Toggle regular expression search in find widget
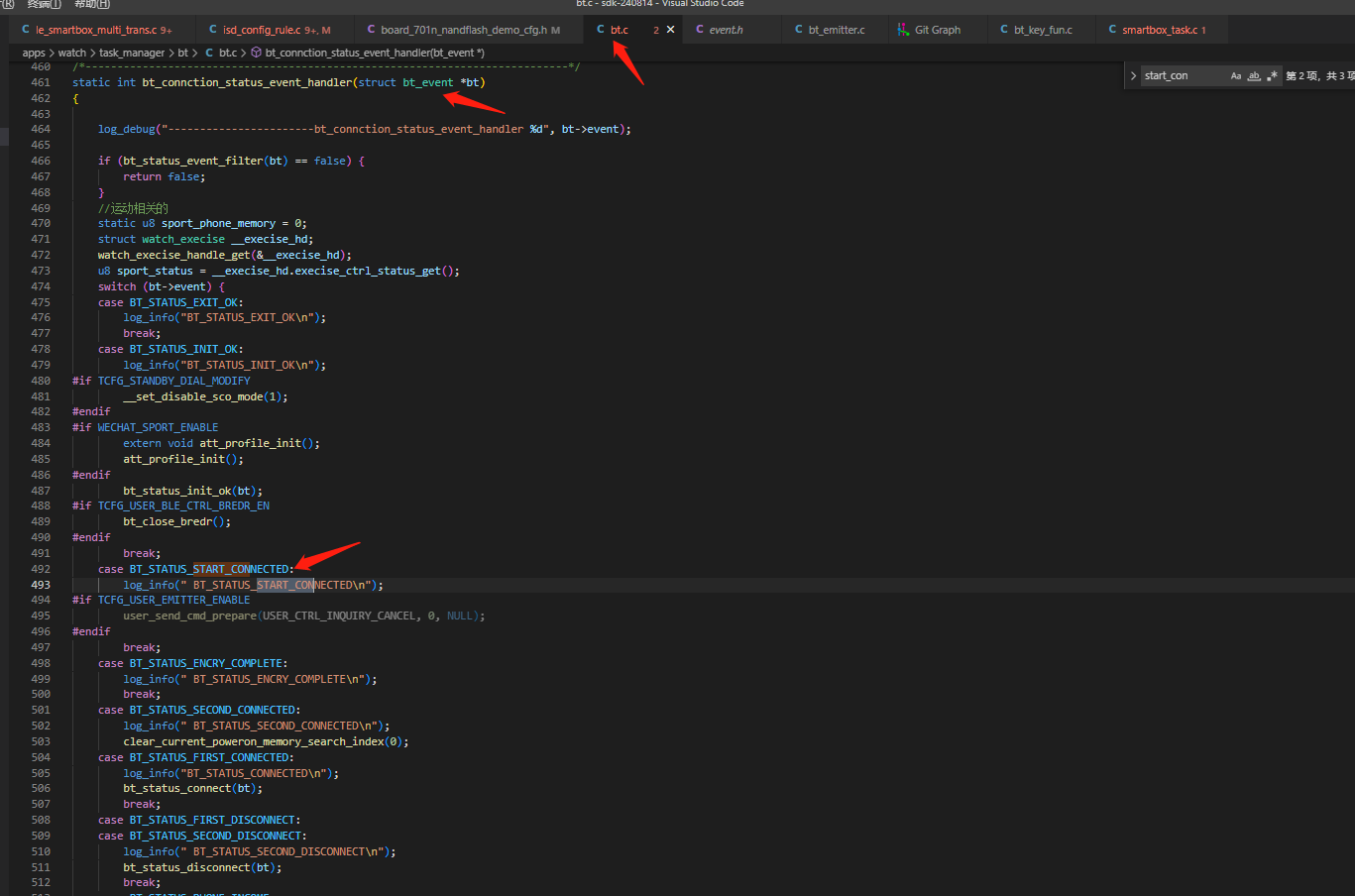The image size is (1355, 896). click(1272, 75)
